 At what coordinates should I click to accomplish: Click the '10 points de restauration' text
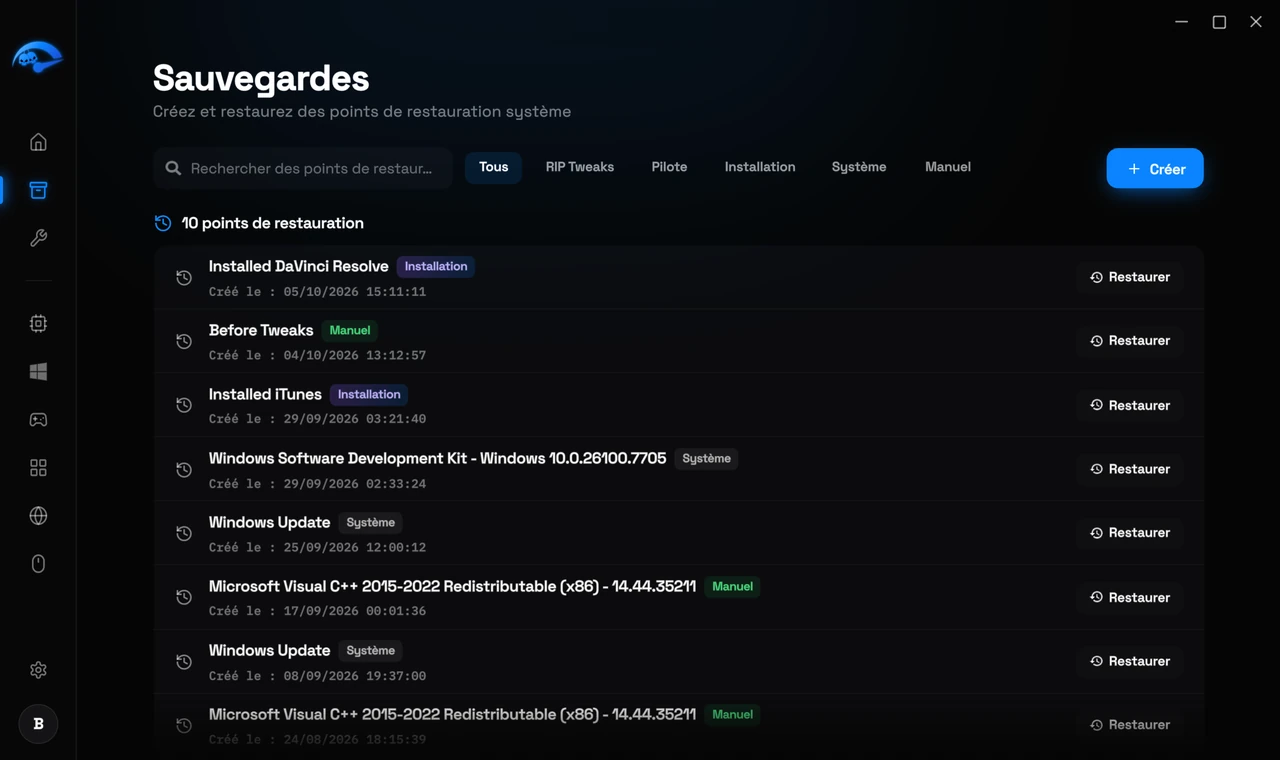[x=273, y=223]
